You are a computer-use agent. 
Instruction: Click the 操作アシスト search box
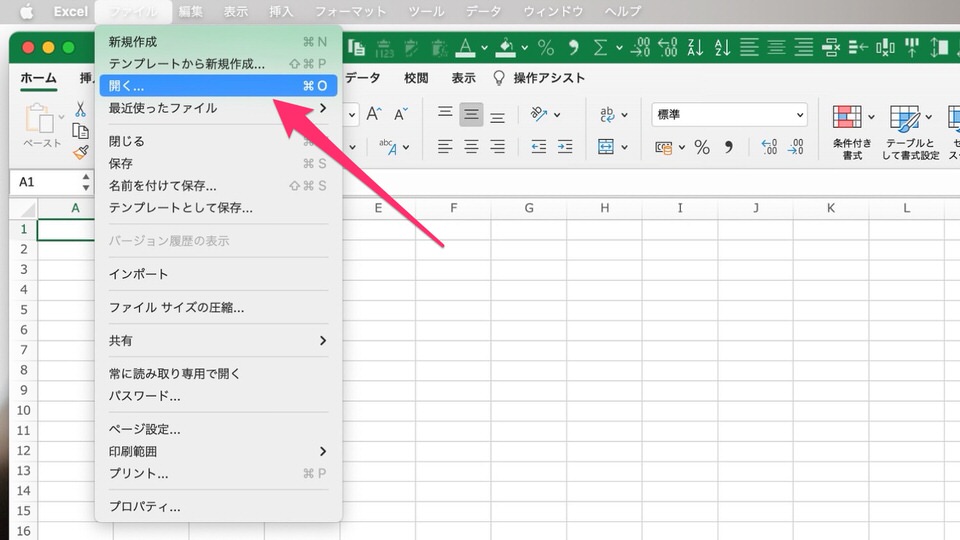(x=539, y=78)
